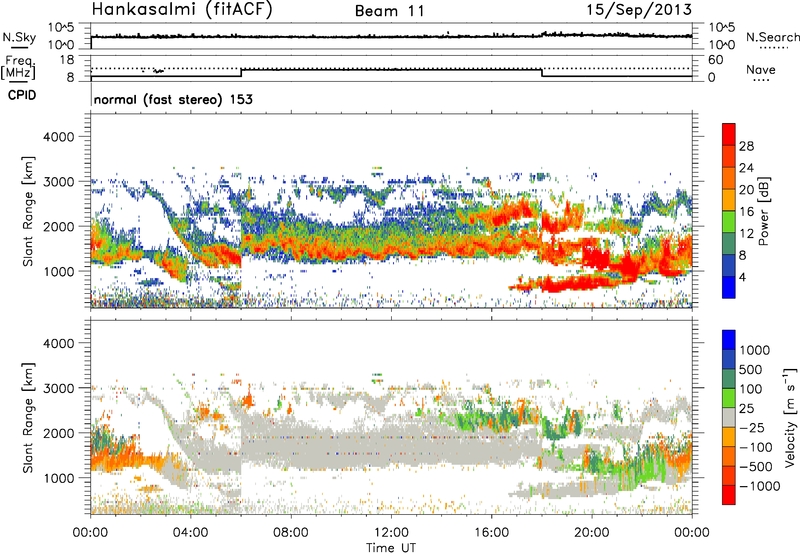Click the frequency step-up at 06:00 in Freq panel

click(x=241, y=73)
